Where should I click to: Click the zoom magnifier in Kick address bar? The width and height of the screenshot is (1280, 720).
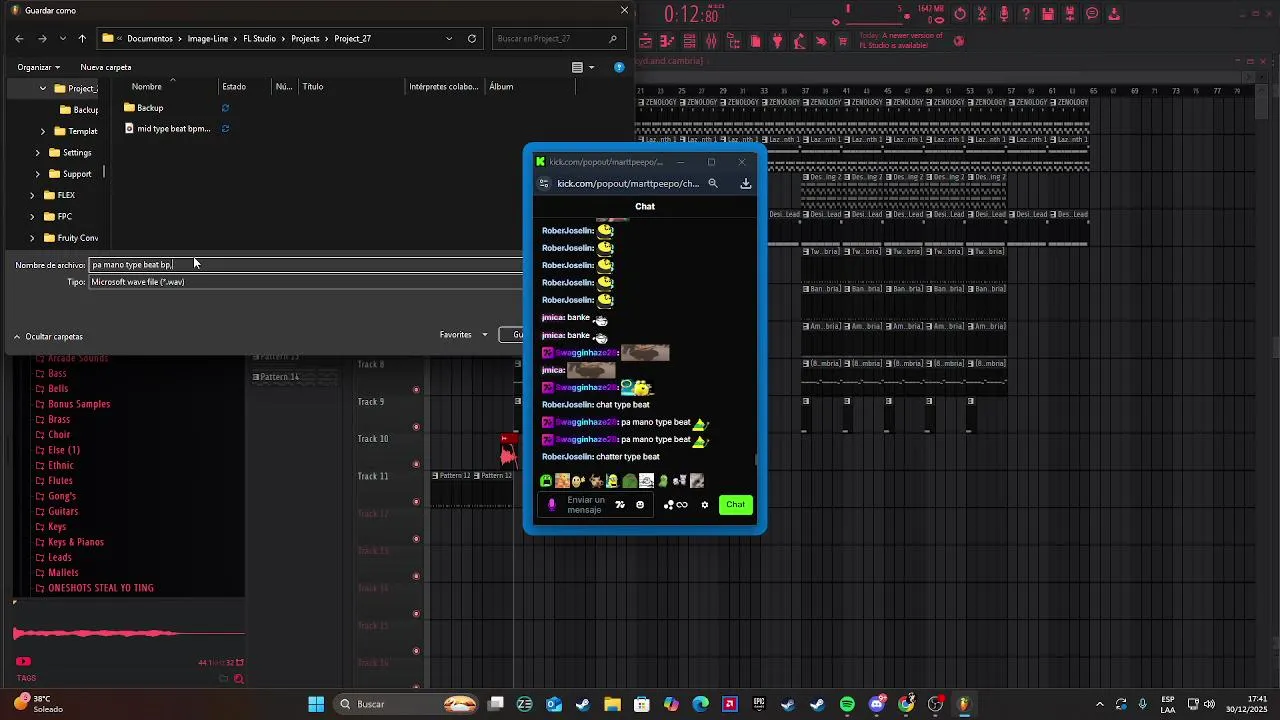(713, 183)
